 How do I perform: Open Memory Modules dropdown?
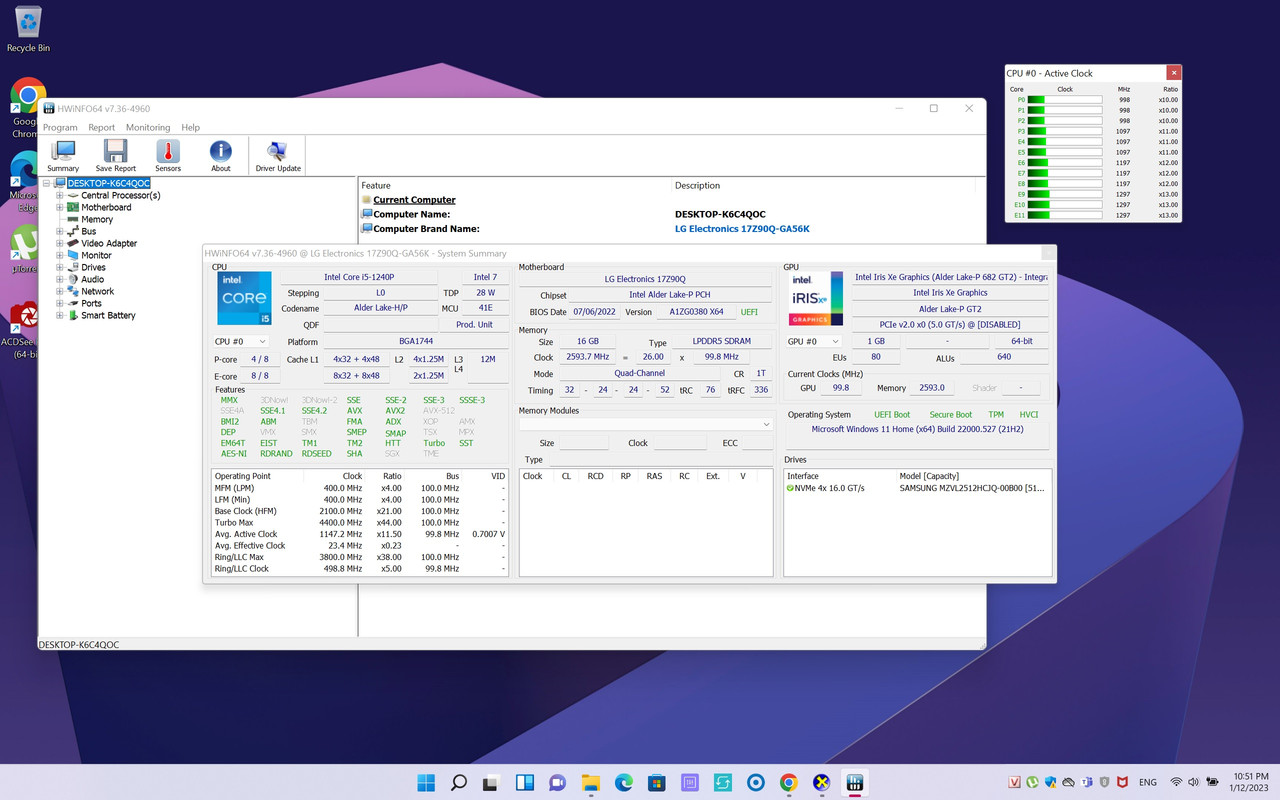coord(646,424)
